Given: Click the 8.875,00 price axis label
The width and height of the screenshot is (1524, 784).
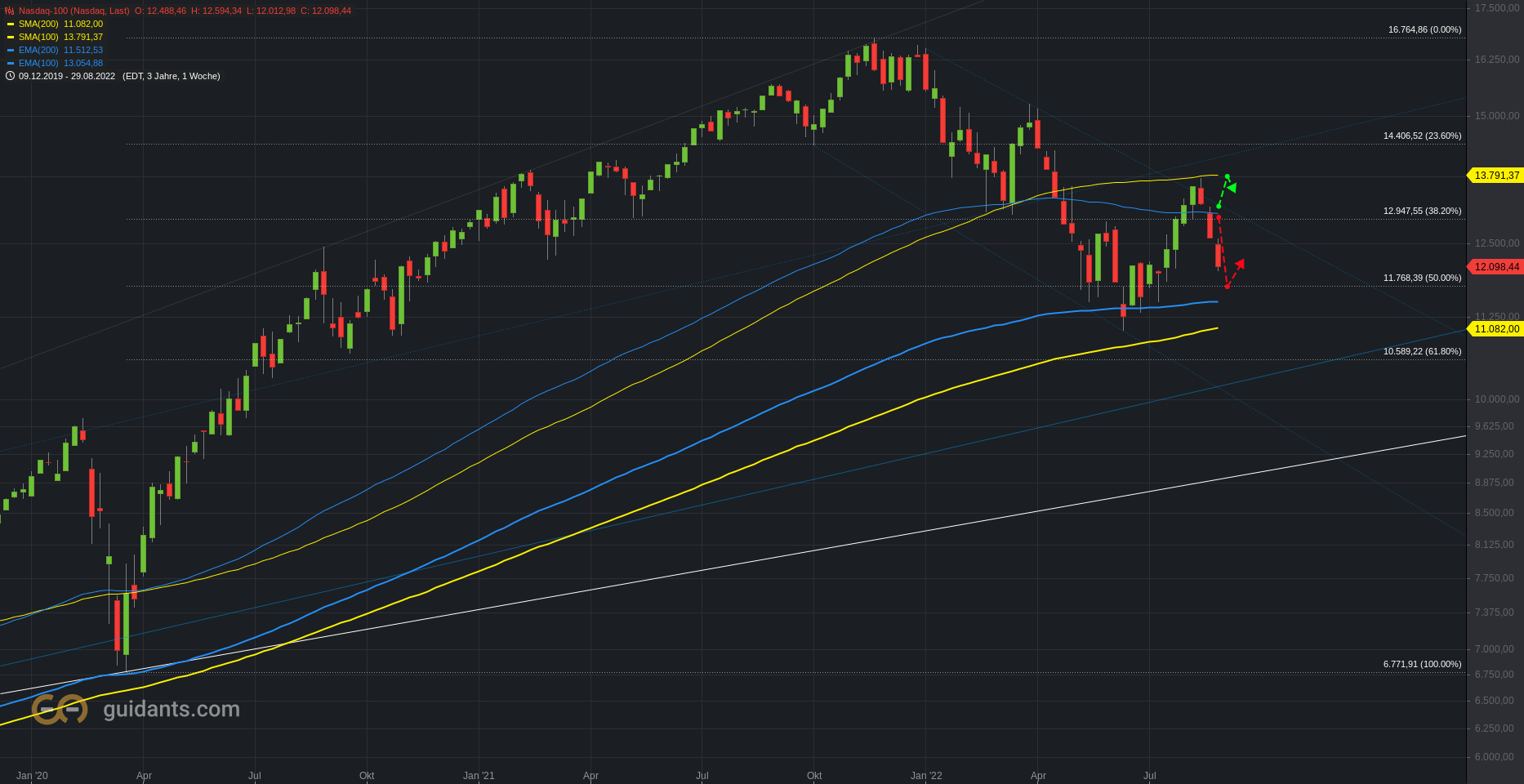Looking at the screenshot, I should click(x=1495, y=483).
